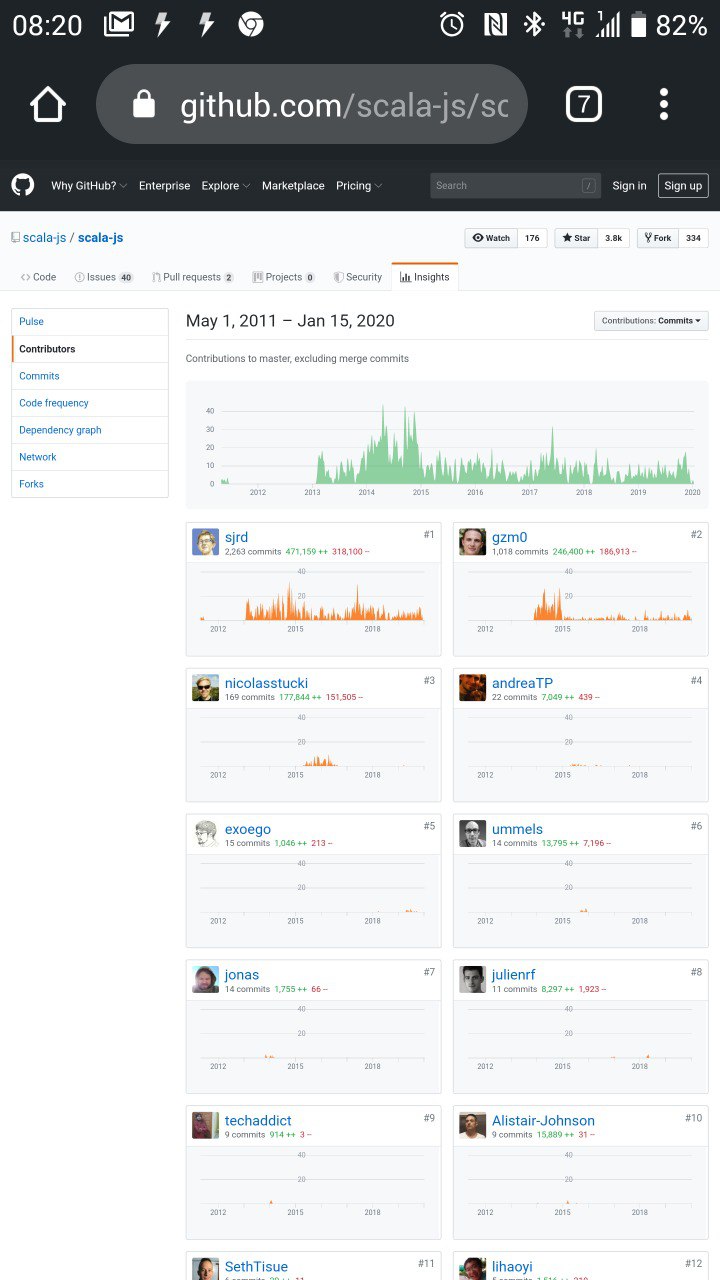720x1280 pixels.
Task: Click nicolasstucki's avatar
Action: (x=205, y=688)
